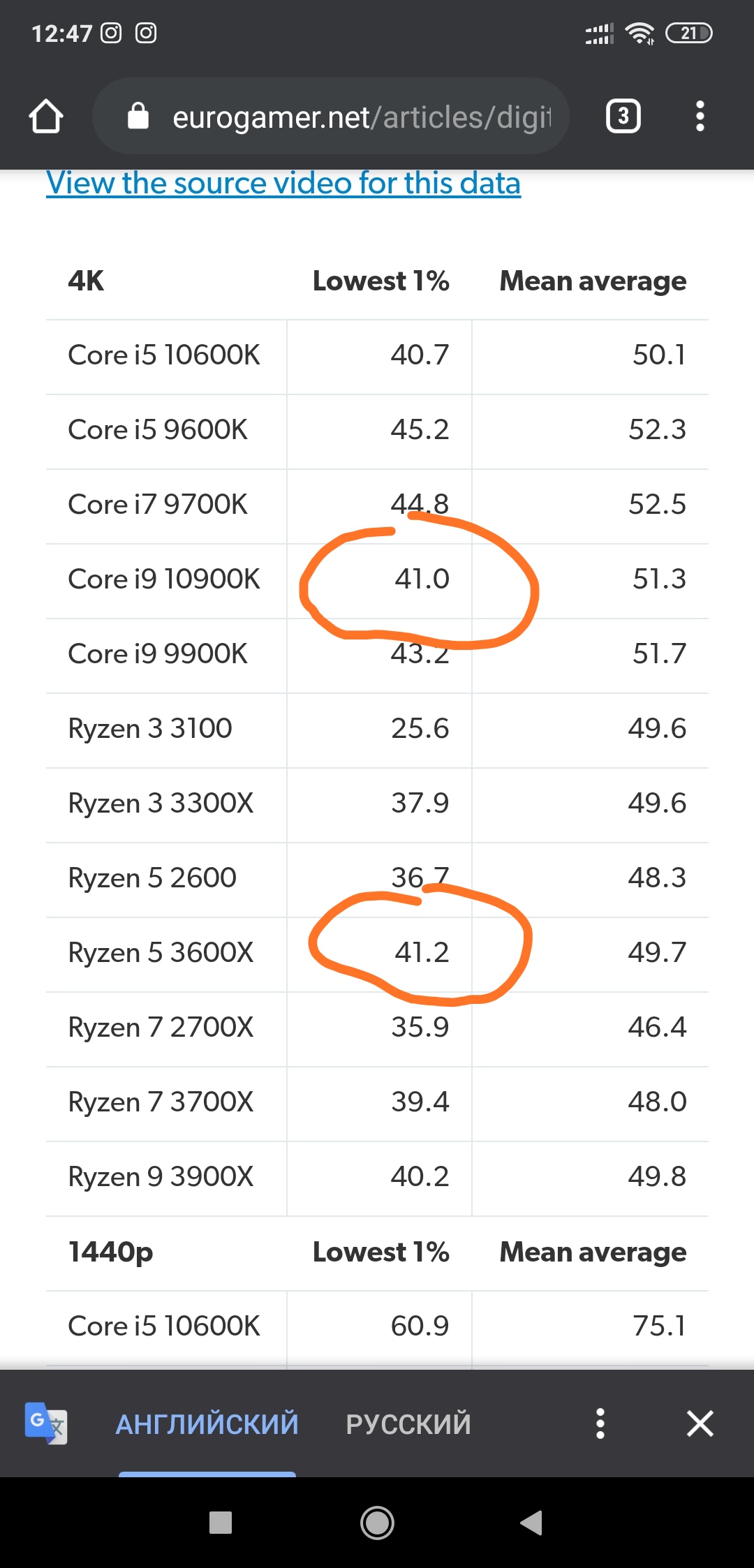Tap the Google Translate icon
The height and width of the screenshot is (1568, 754).
(45, 1423)
